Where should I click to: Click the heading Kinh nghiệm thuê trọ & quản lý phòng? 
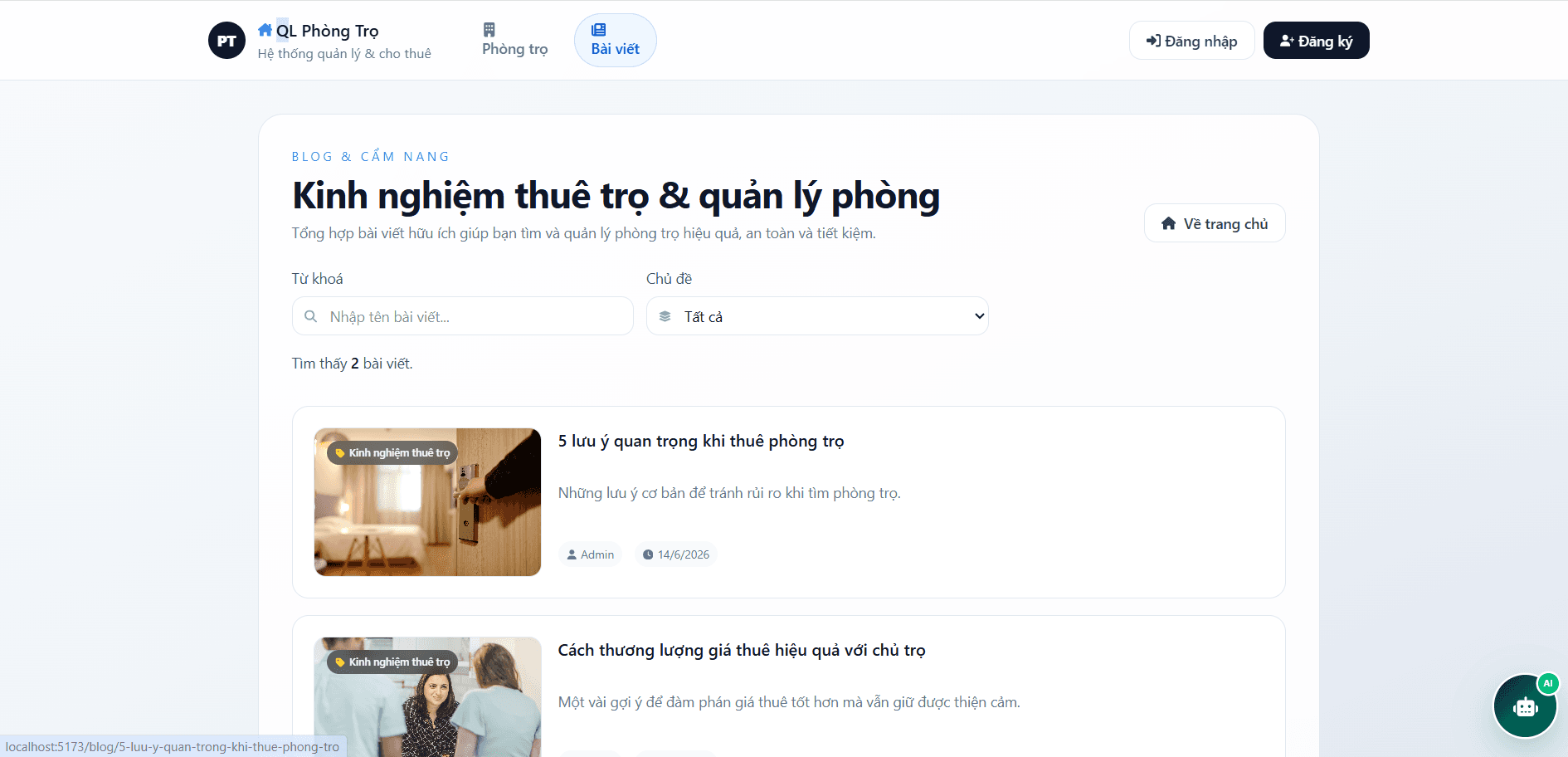point(616,197)
